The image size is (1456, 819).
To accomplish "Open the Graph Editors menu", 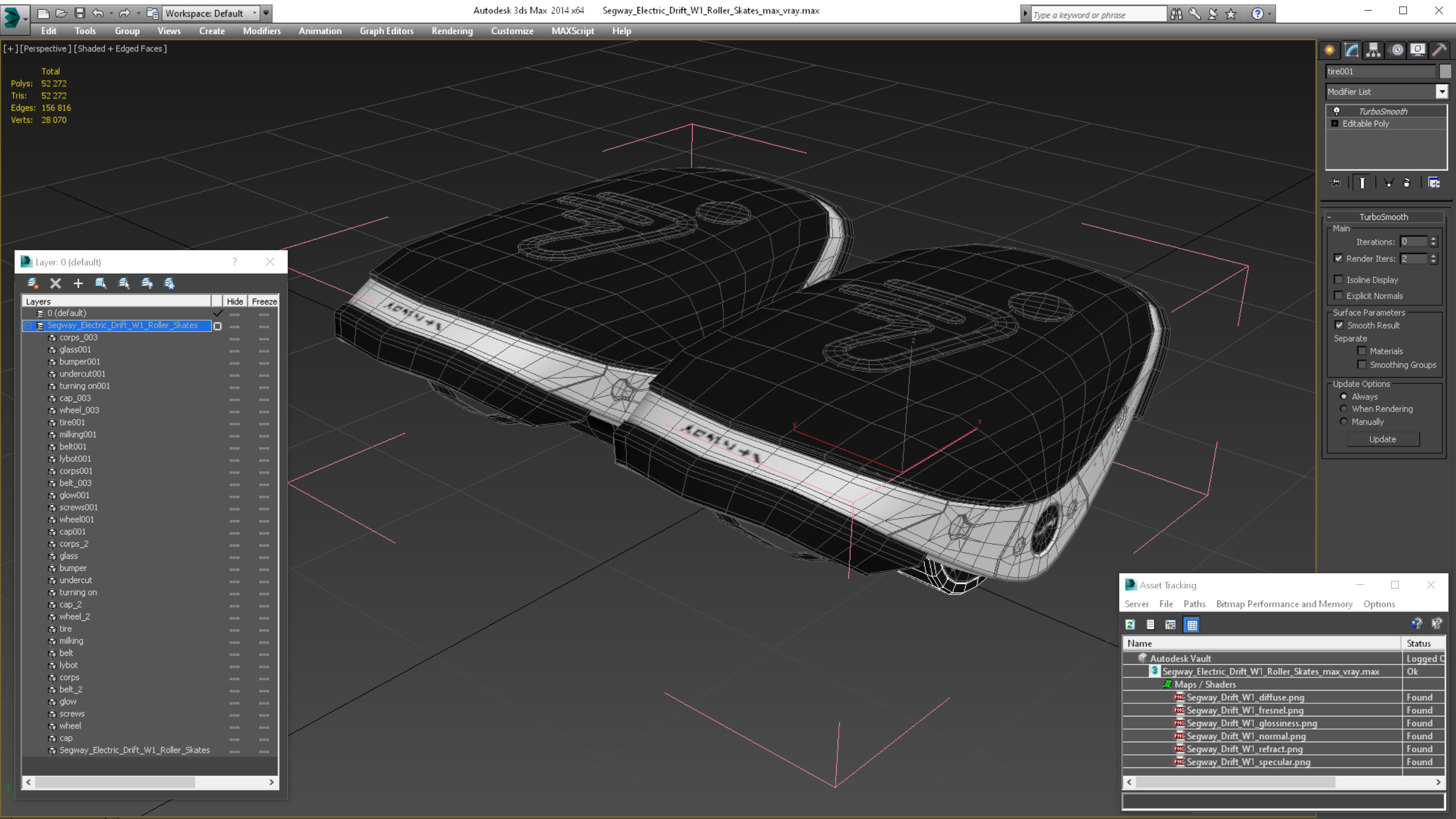I will [x=387, y=31].
